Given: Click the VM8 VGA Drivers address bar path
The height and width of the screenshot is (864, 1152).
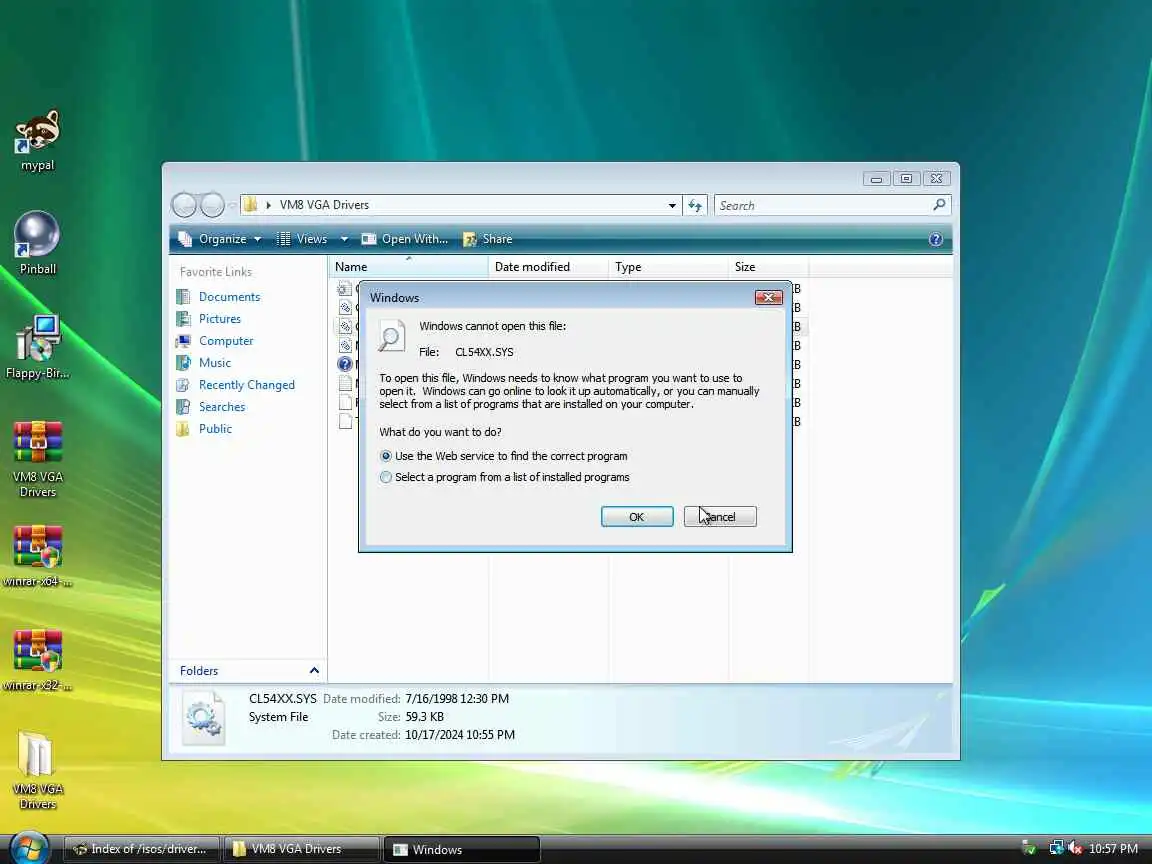Looking at the screenshot, I should [324, 205].
